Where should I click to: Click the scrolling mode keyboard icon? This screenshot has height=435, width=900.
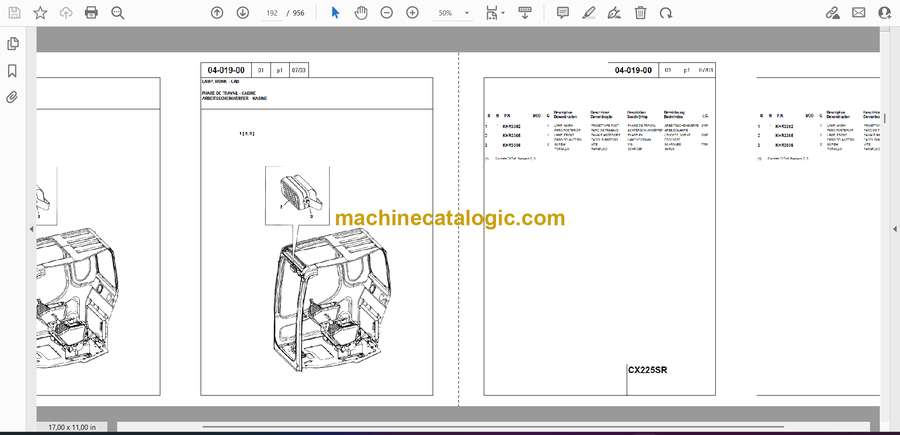point(525,13)
